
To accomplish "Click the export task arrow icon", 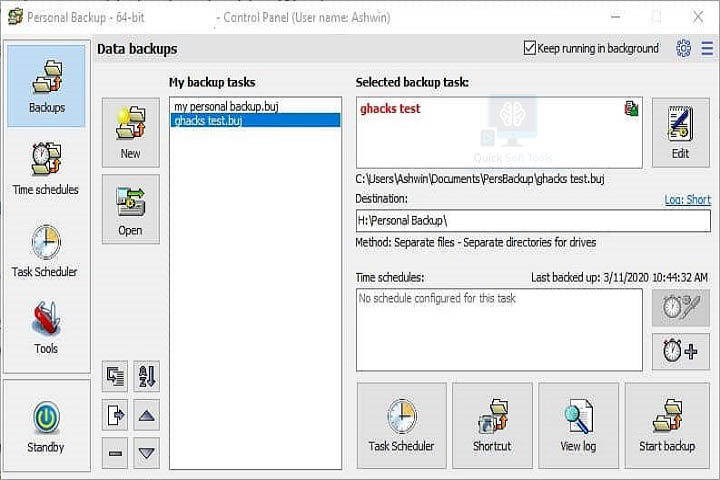I will pyautogui.click(x=115, y=415).
